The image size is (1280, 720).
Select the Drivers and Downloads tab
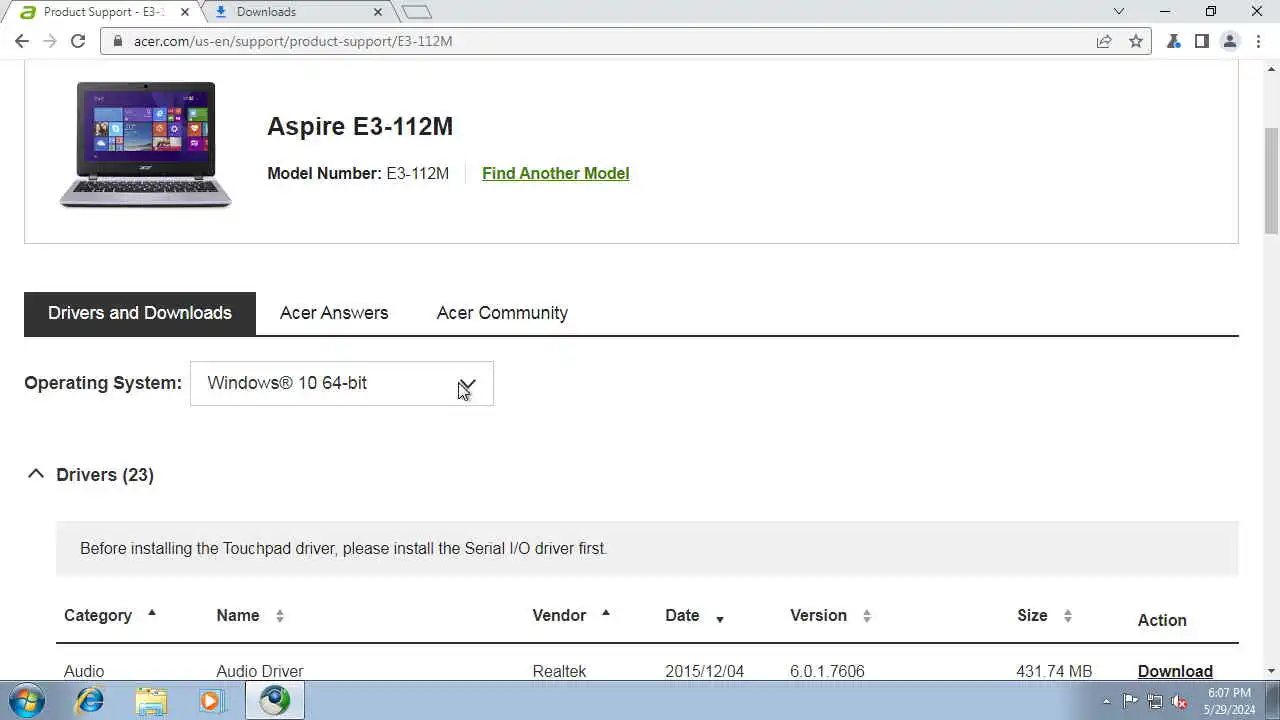tap(140, 313)
